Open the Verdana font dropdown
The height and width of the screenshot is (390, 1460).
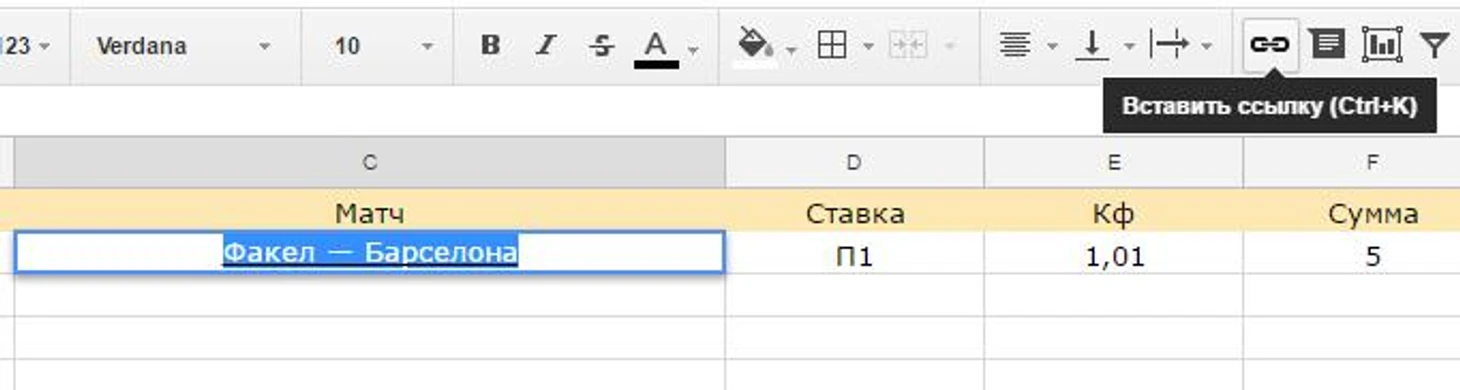coord(185,46)
